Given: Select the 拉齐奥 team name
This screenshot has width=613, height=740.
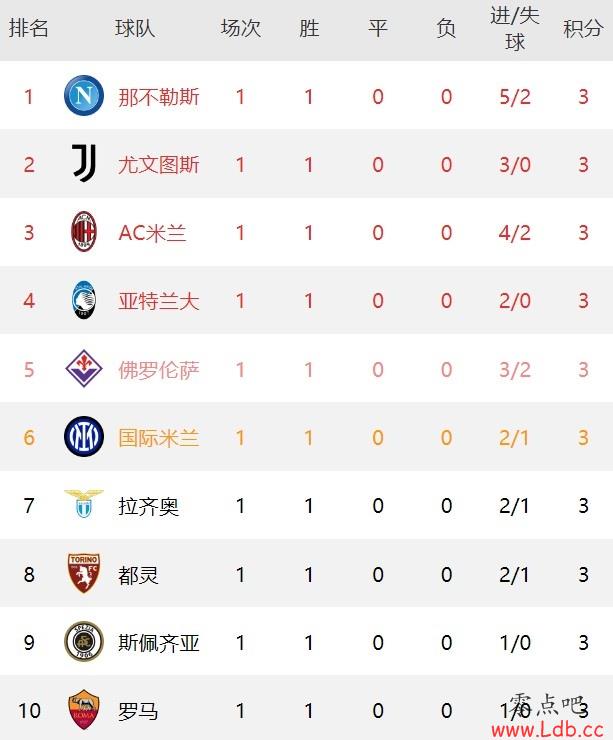Looking at the screenshot, I should pyautogui.click(x=149, y=506).
